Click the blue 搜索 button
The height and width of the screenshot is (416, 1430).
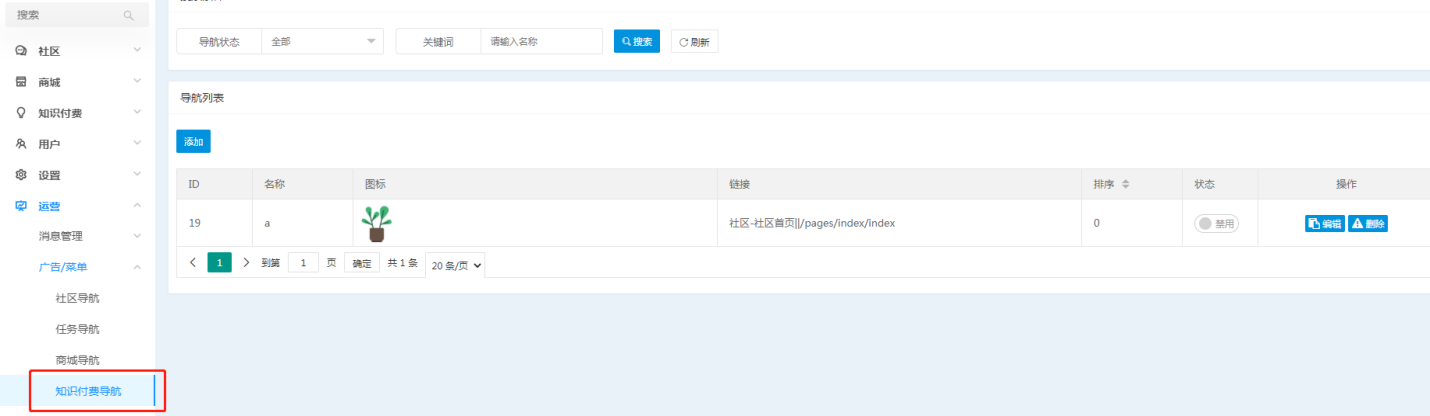[x=637, y=41]
